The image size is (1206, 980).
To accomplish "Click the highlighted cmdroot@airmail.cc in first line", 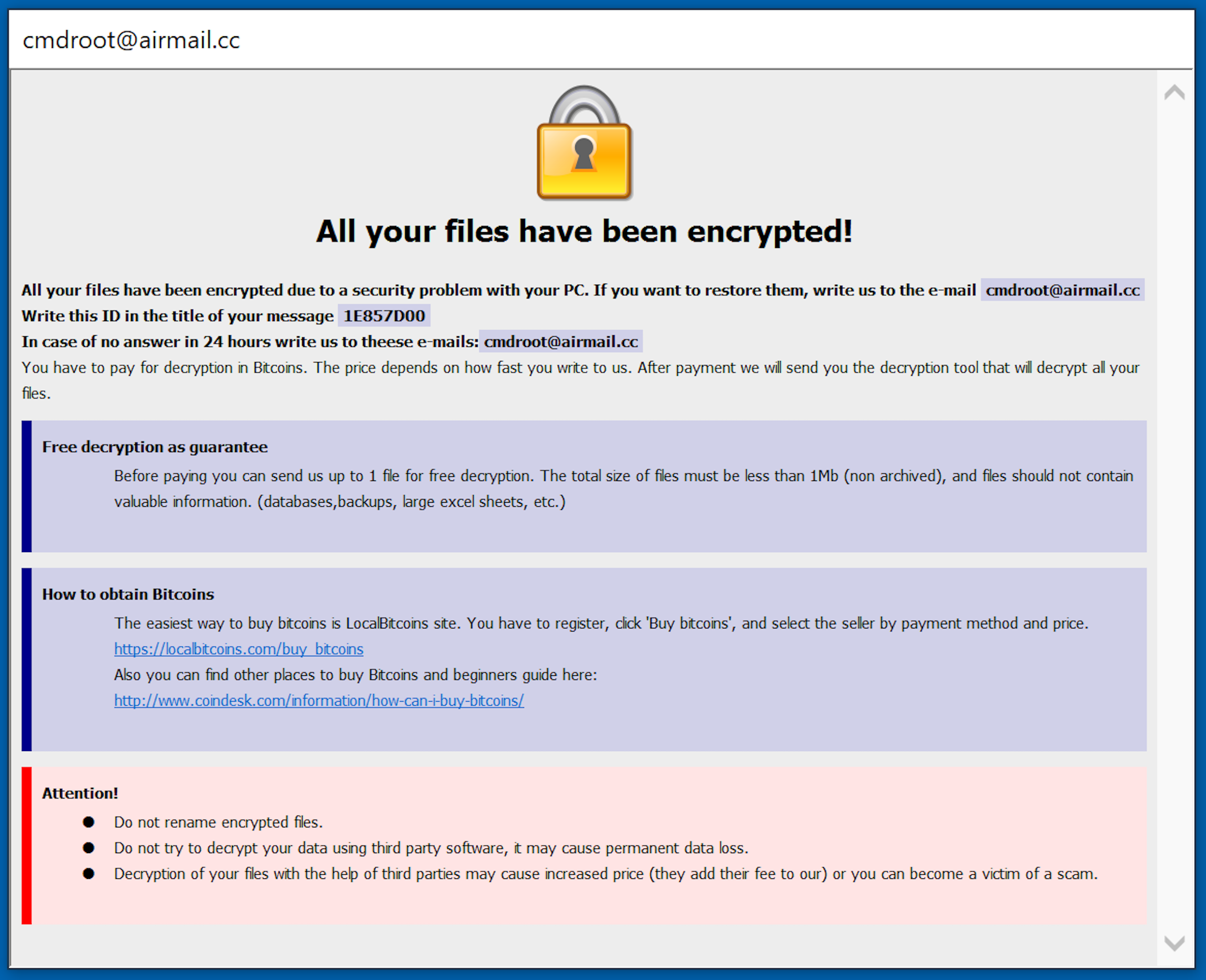I will [x=1063, y=289].
